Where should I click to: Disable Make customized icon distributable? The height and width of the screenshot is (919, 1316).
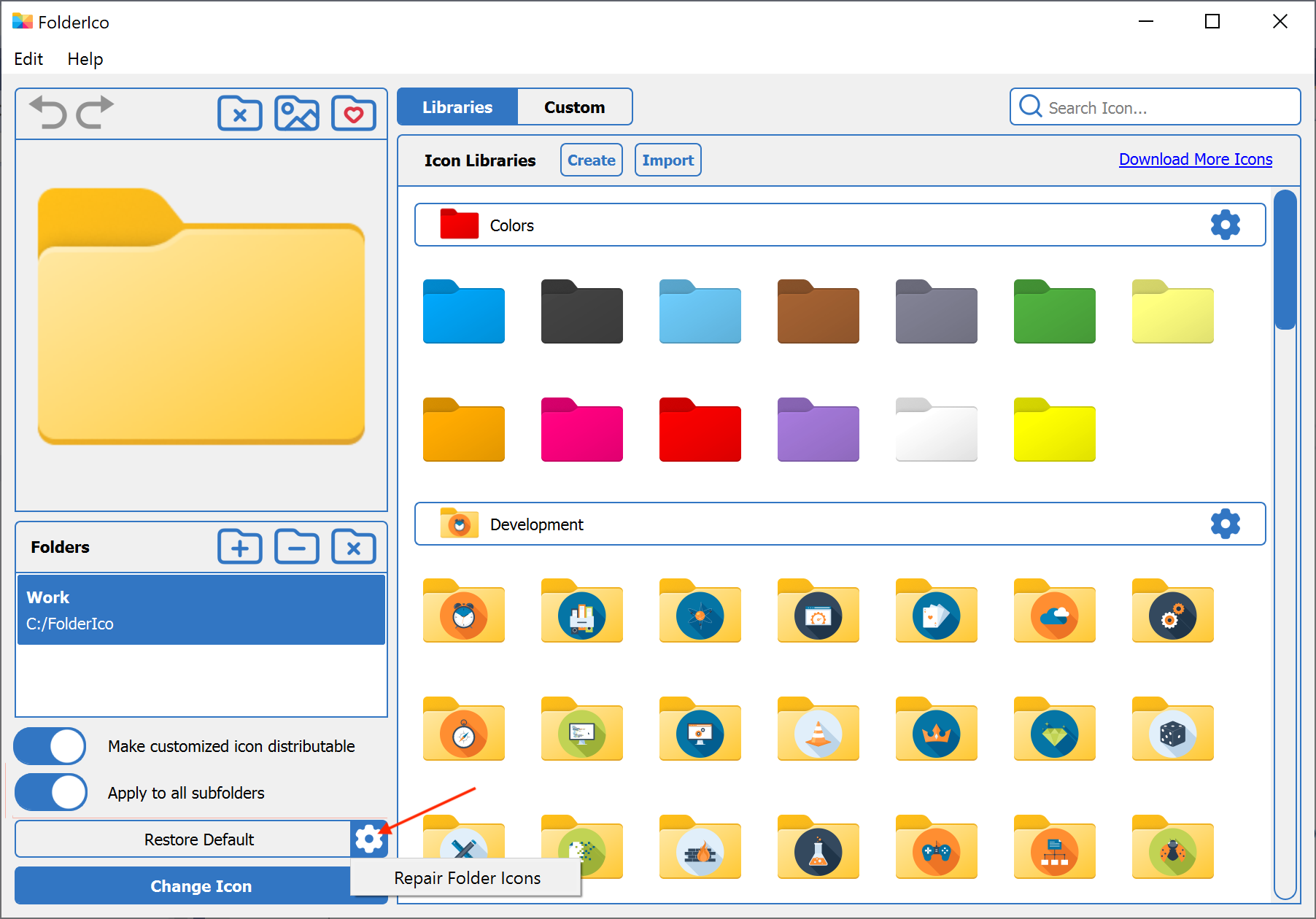(49, 745)
